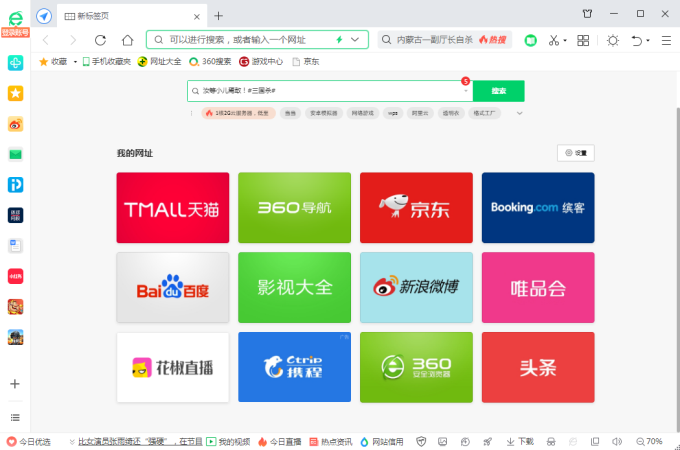Open the skin (shirt) icon in title bar

click(587, 14)
